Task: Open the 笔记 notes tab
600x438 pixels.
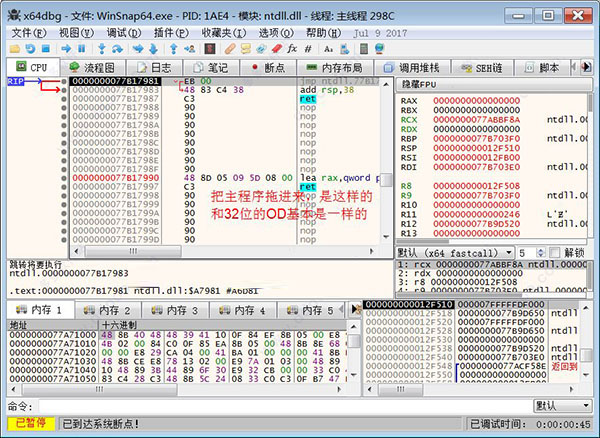Action: (212, 68)
